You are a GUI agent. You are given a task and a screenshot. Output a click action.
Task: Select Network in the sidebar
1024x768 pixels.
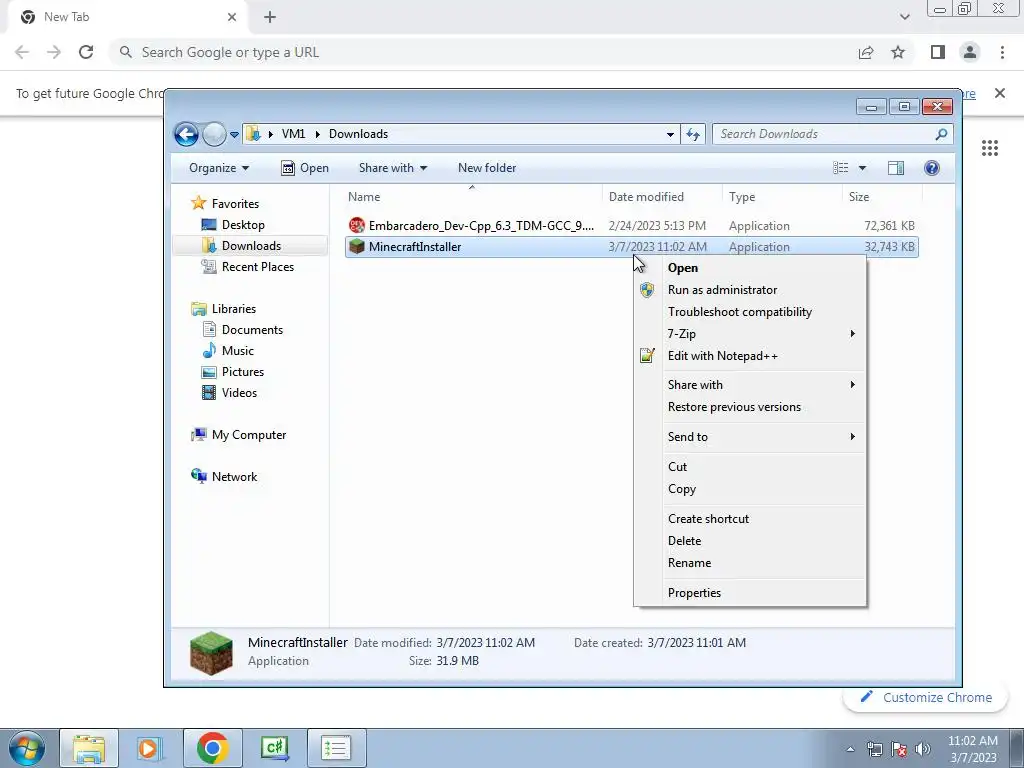(224, 477)
